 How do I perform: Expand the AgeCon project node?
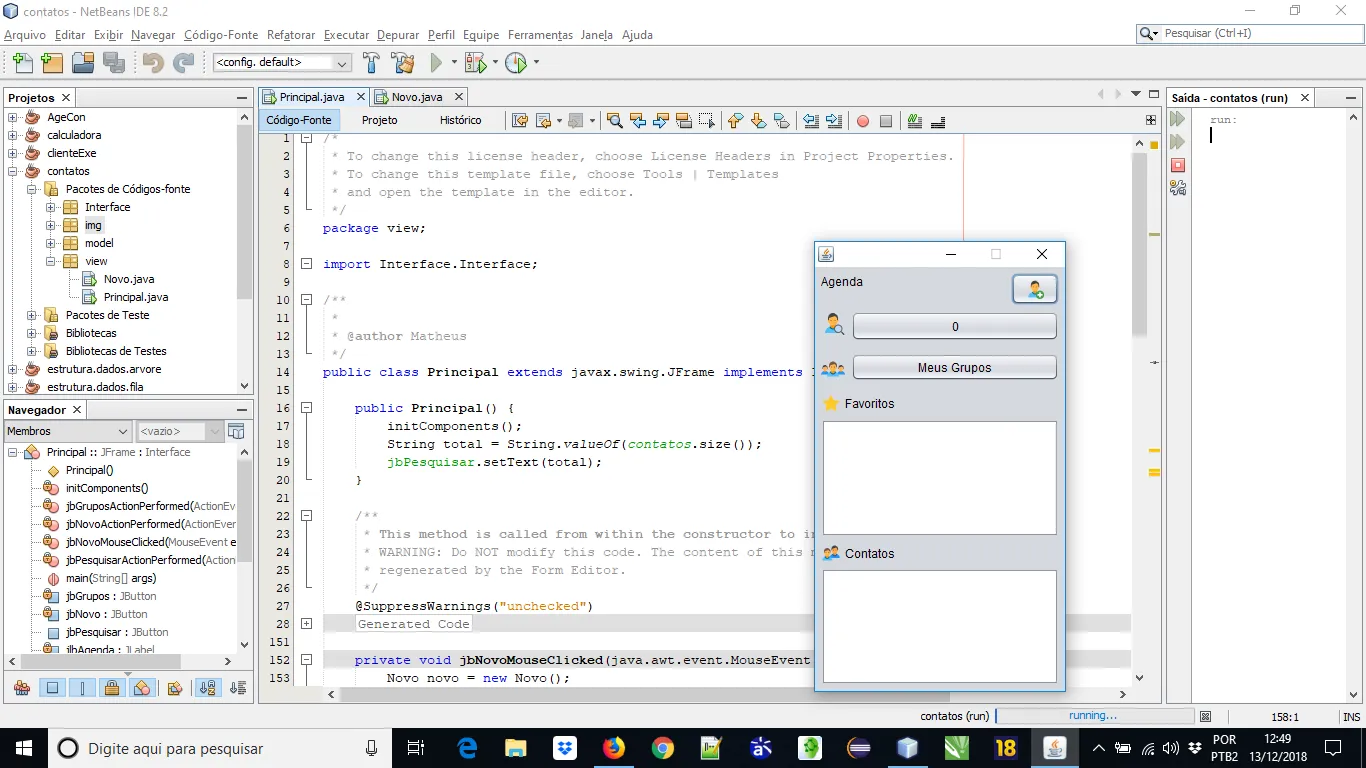click(14, 117)
